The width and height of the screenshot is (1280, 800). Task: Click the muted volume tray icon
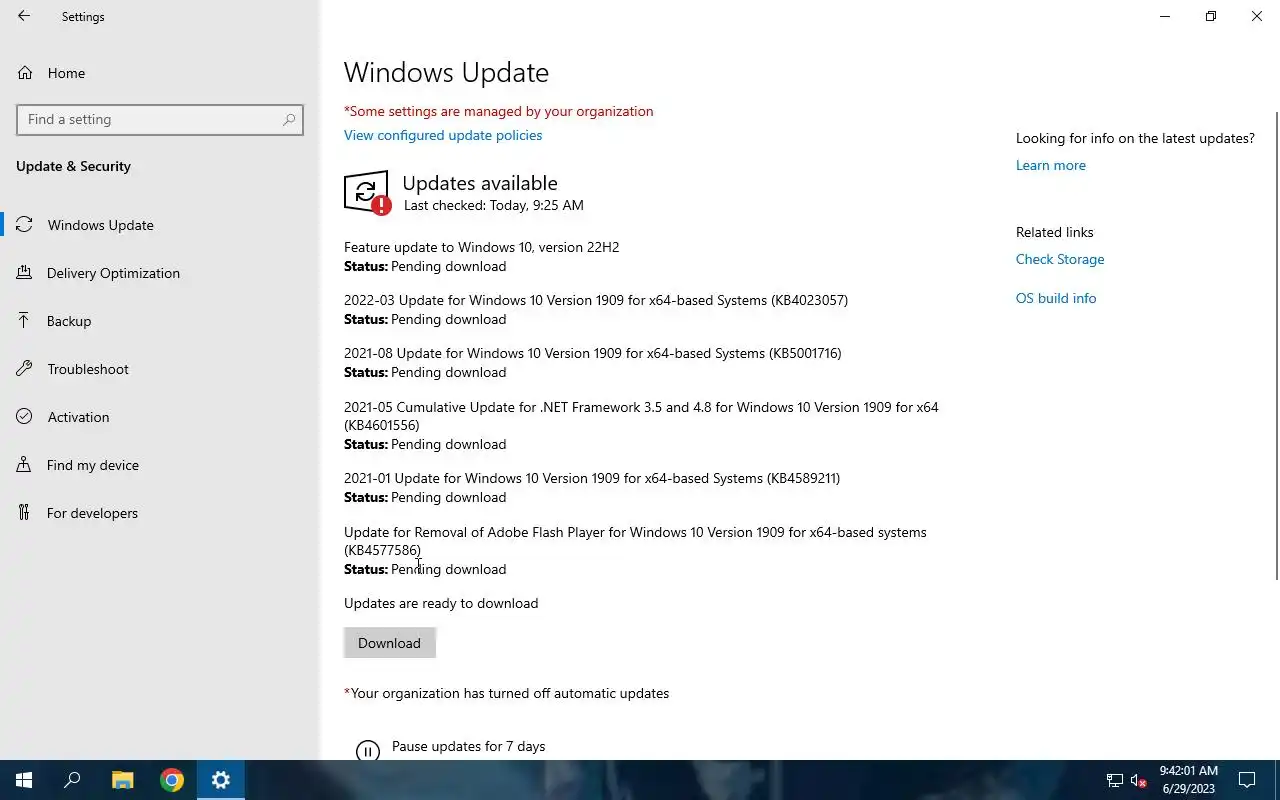click(x=1138, y=780)
